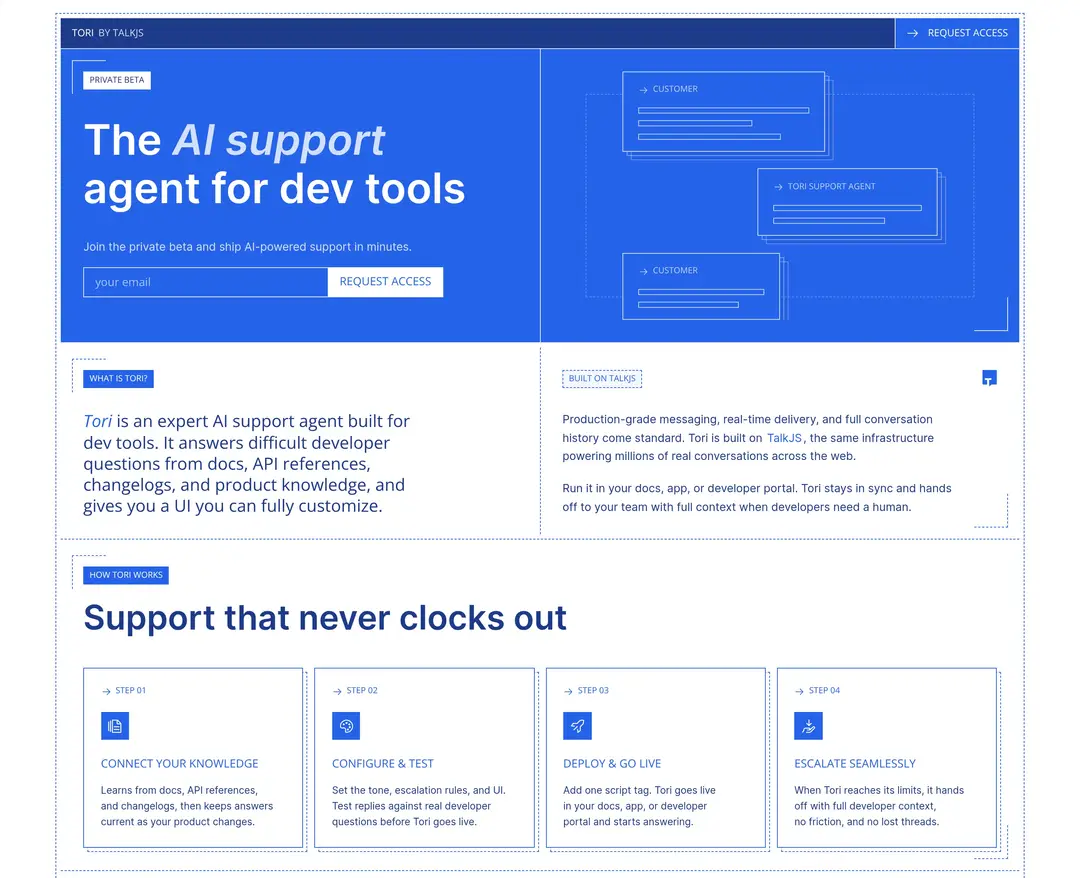Viewport: 1080px width, 878px height.
Task: Click the TalkJS logo icon
Action: (x=989, y=378)
